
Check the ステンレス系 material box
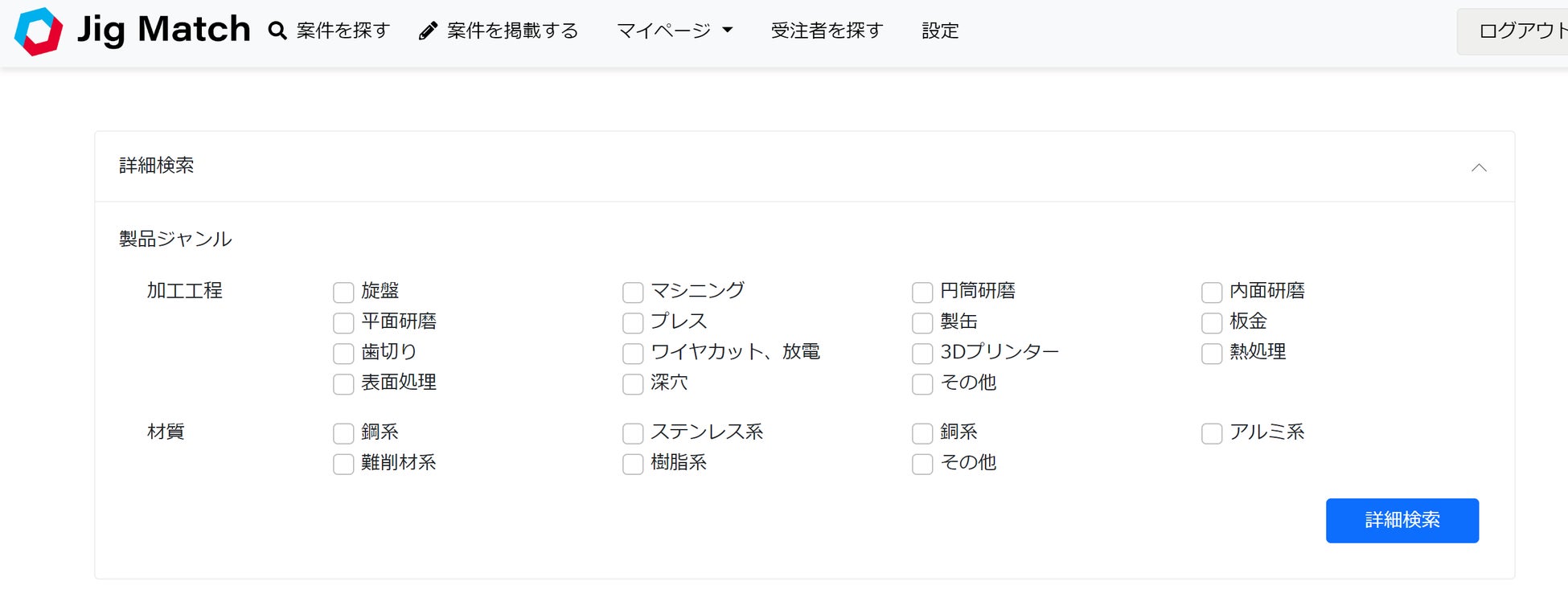click(633, 433)
